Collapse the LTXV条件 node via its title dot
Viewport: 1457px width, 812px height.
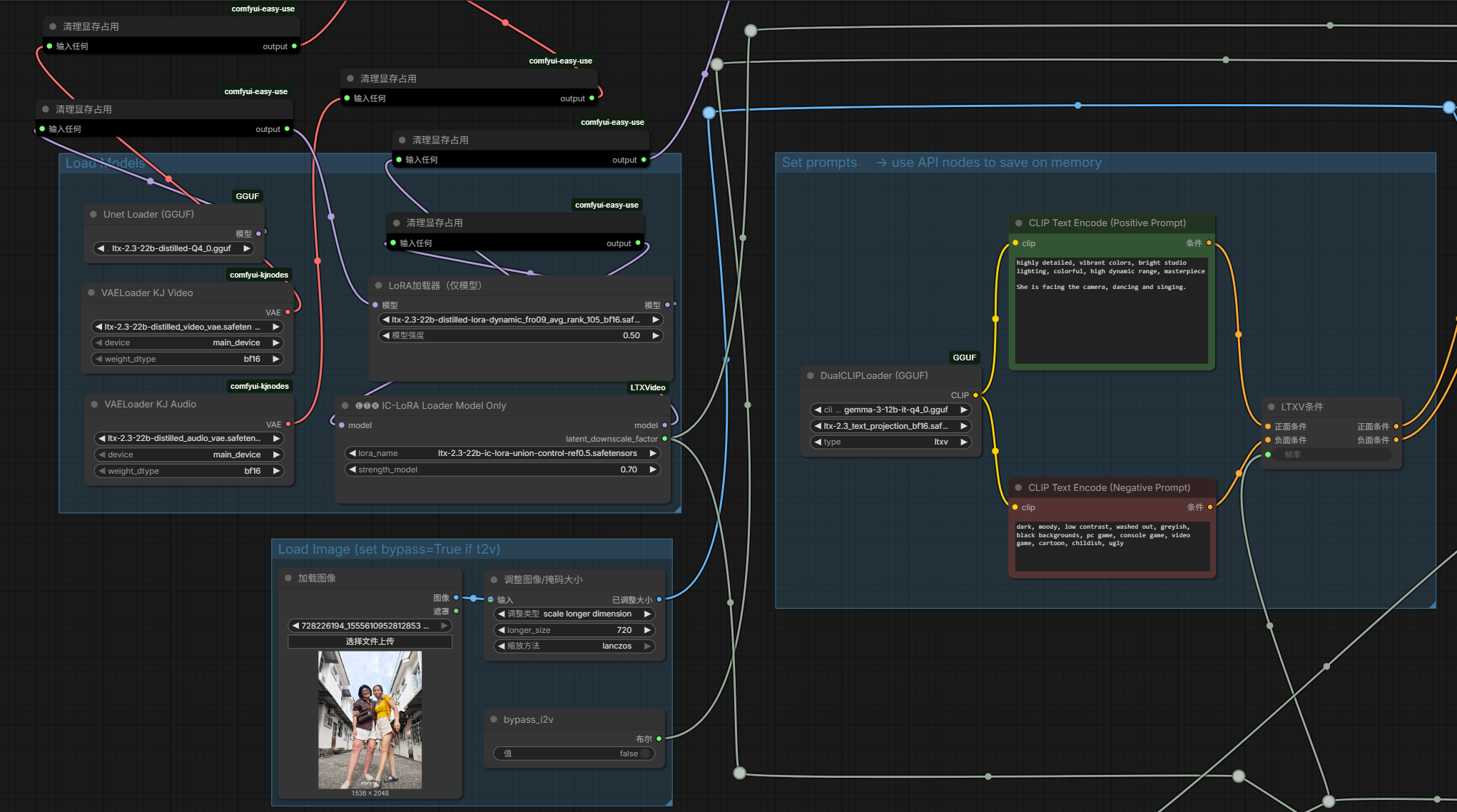(1271, 407)
